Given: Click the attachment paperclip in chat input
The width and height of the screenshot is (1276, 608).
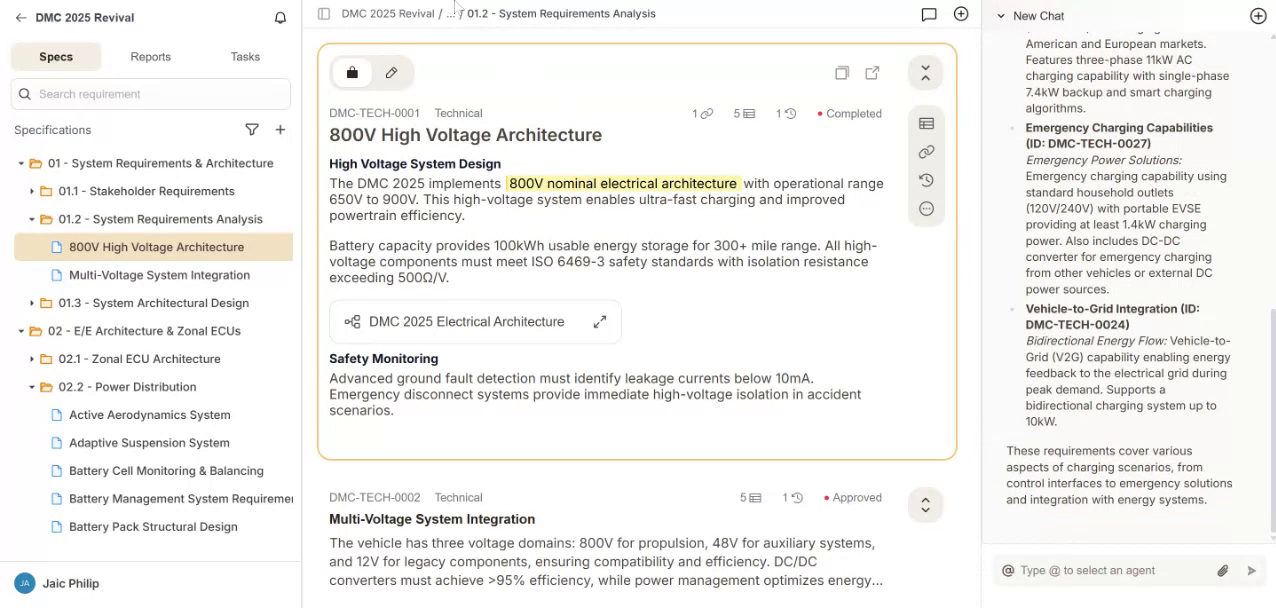Looking at the screenshot, I should (x=1222, y=570).
